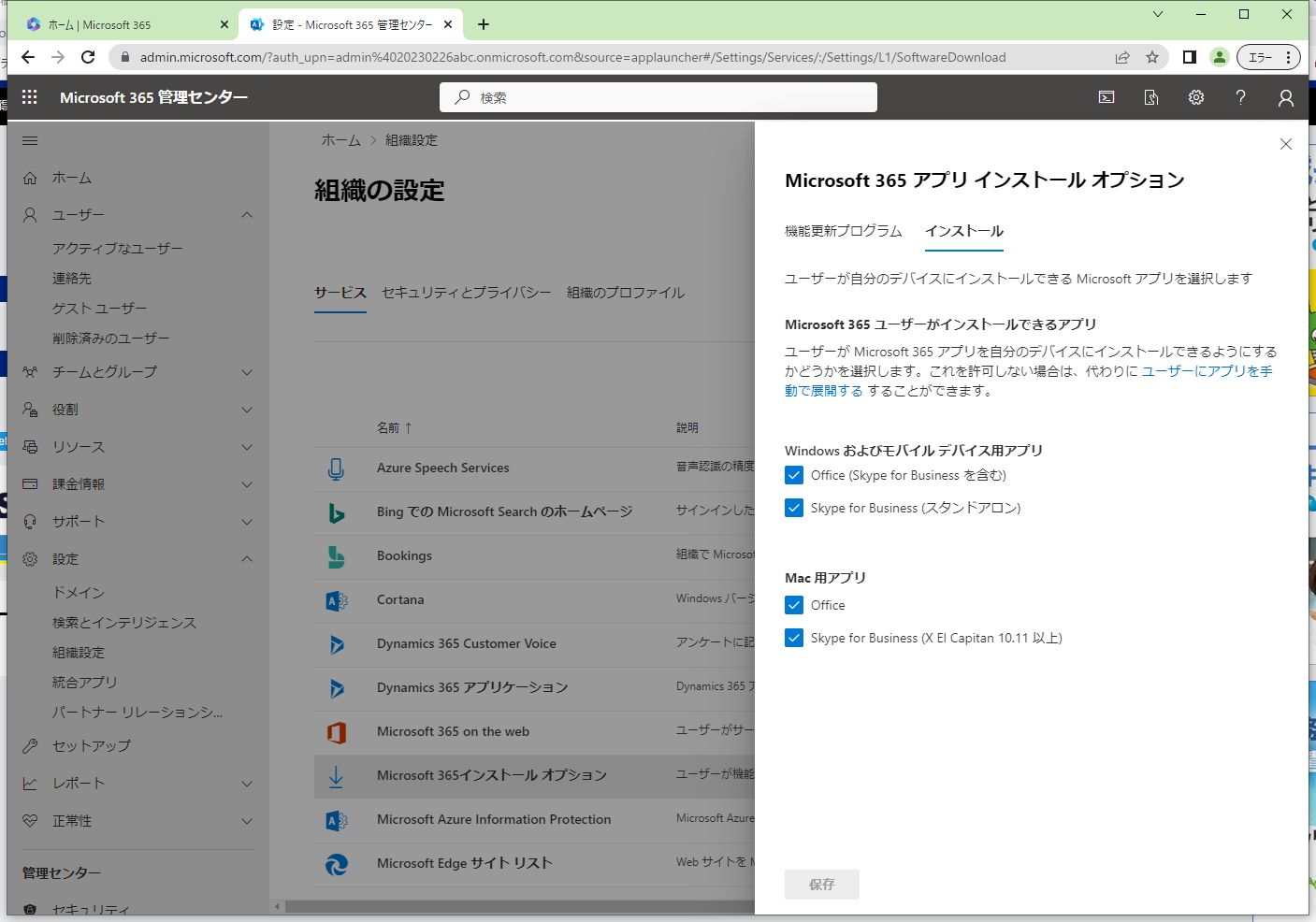Open a new browser tab with plus
1316x922 pixels.
[x=484, y=24]
